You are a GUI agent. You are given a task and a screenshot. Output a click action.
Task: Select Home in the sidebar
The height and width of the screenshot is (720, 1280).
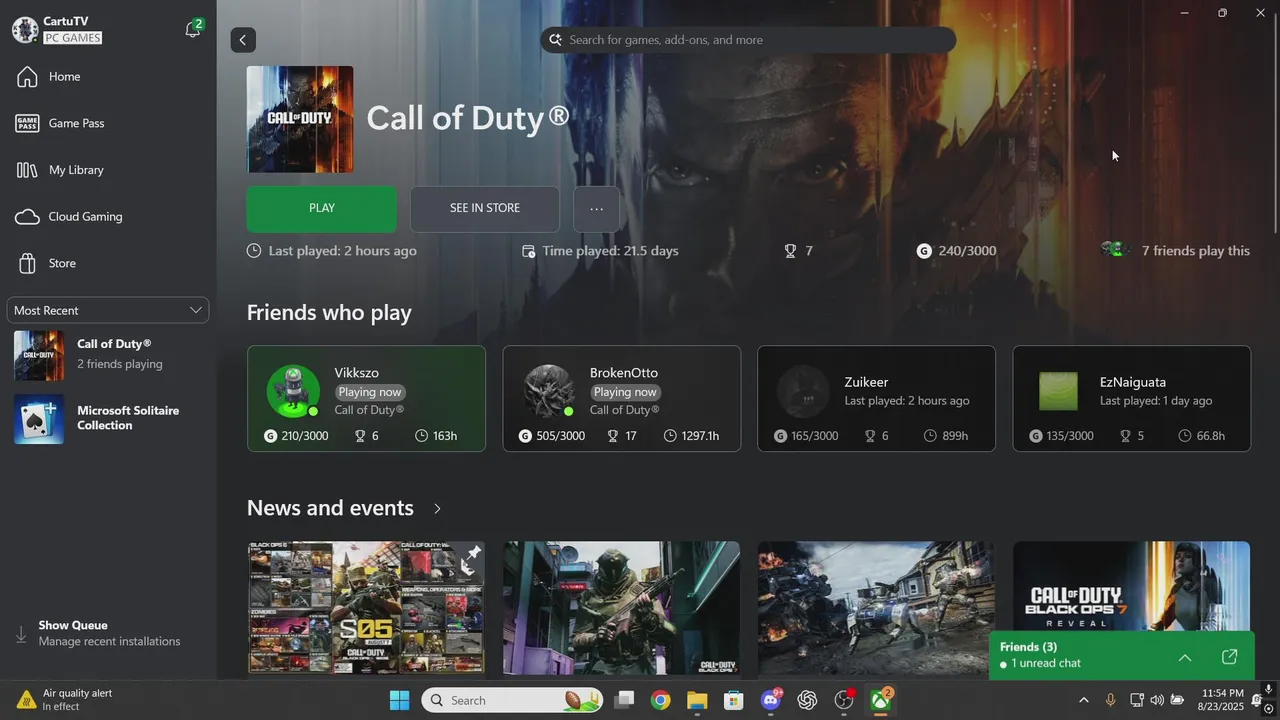[108, 77]
